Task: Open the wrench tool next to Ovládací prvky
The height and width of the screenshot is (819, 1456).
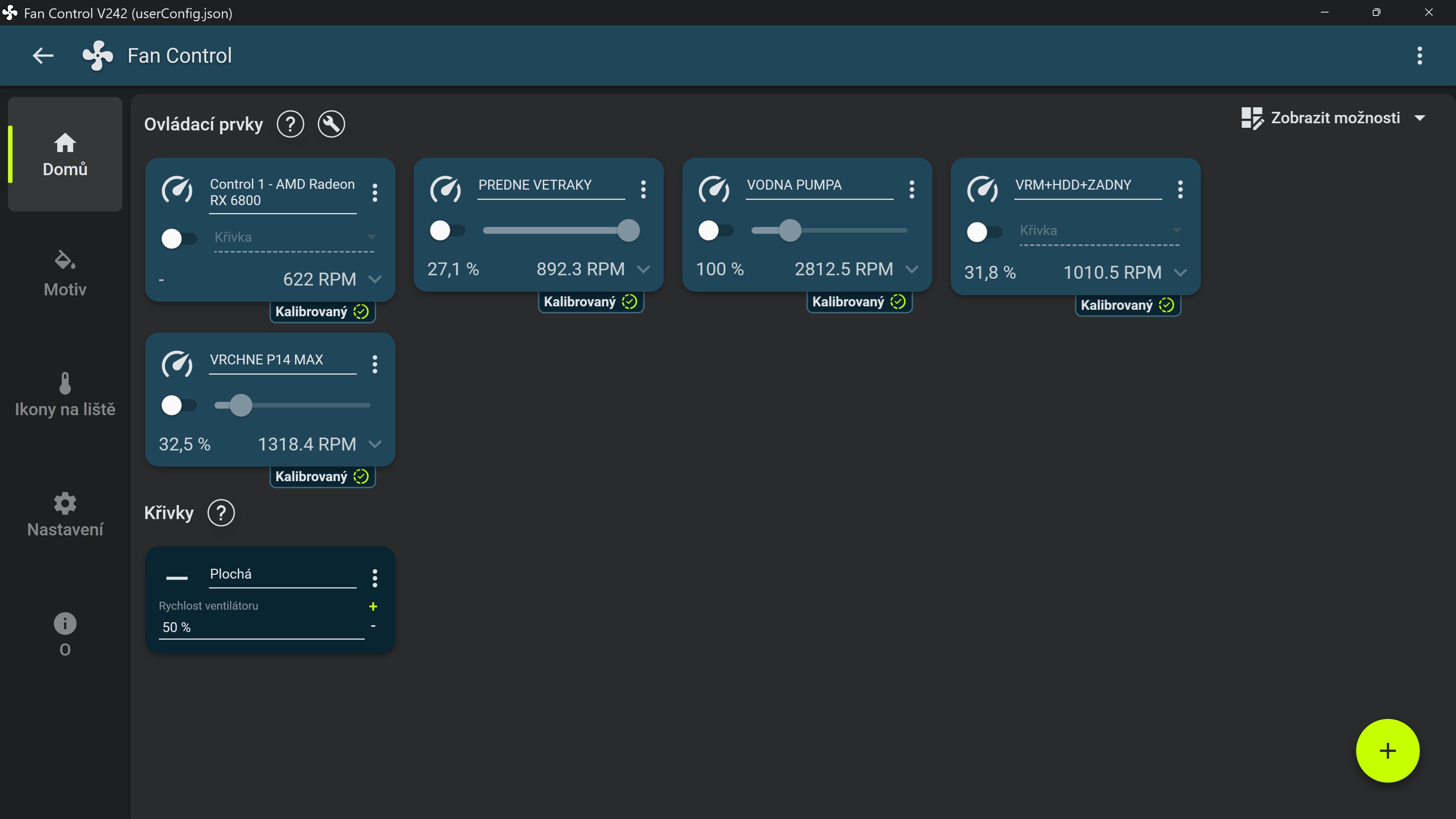Action: point(331,124)
